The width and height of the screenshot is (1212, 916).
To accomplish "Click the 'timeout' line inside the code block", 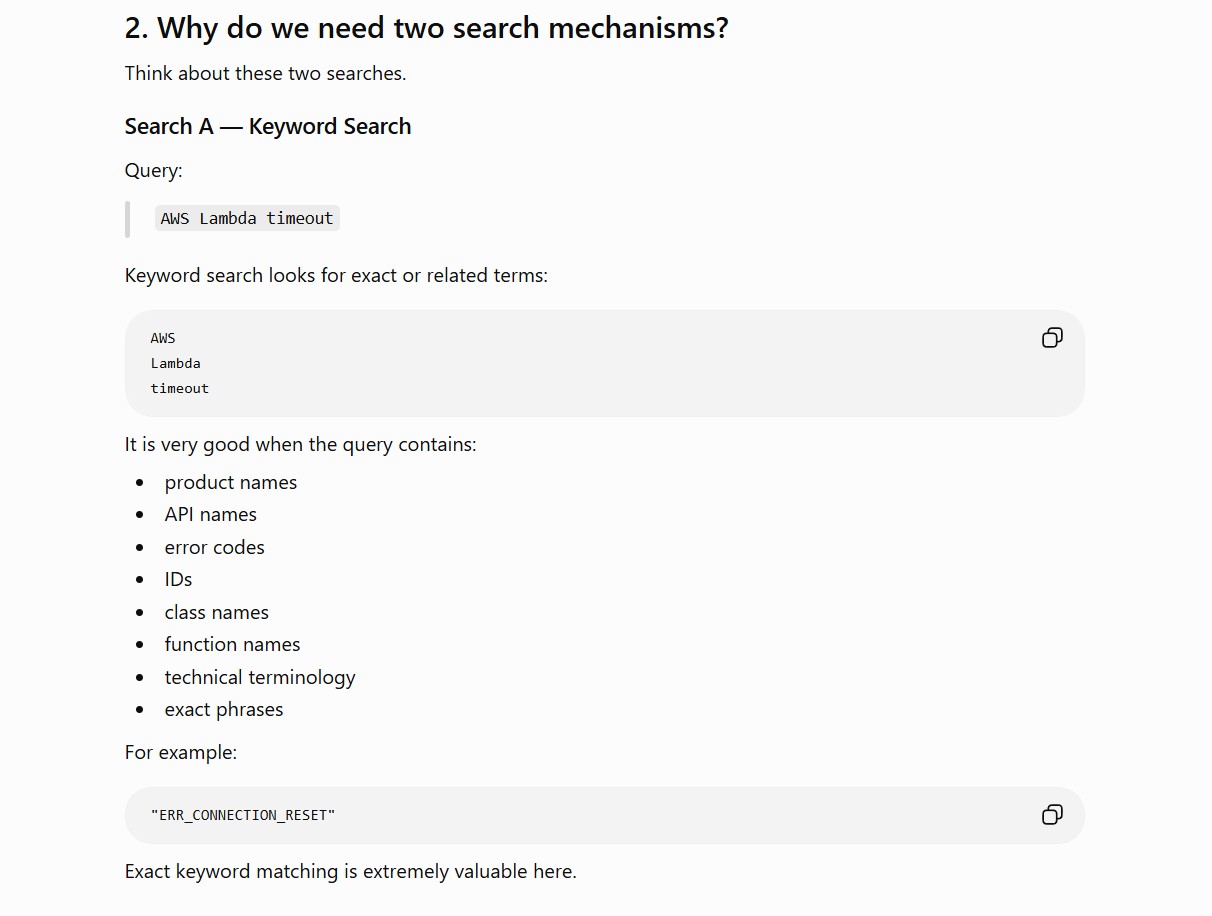I will (180, 388).
